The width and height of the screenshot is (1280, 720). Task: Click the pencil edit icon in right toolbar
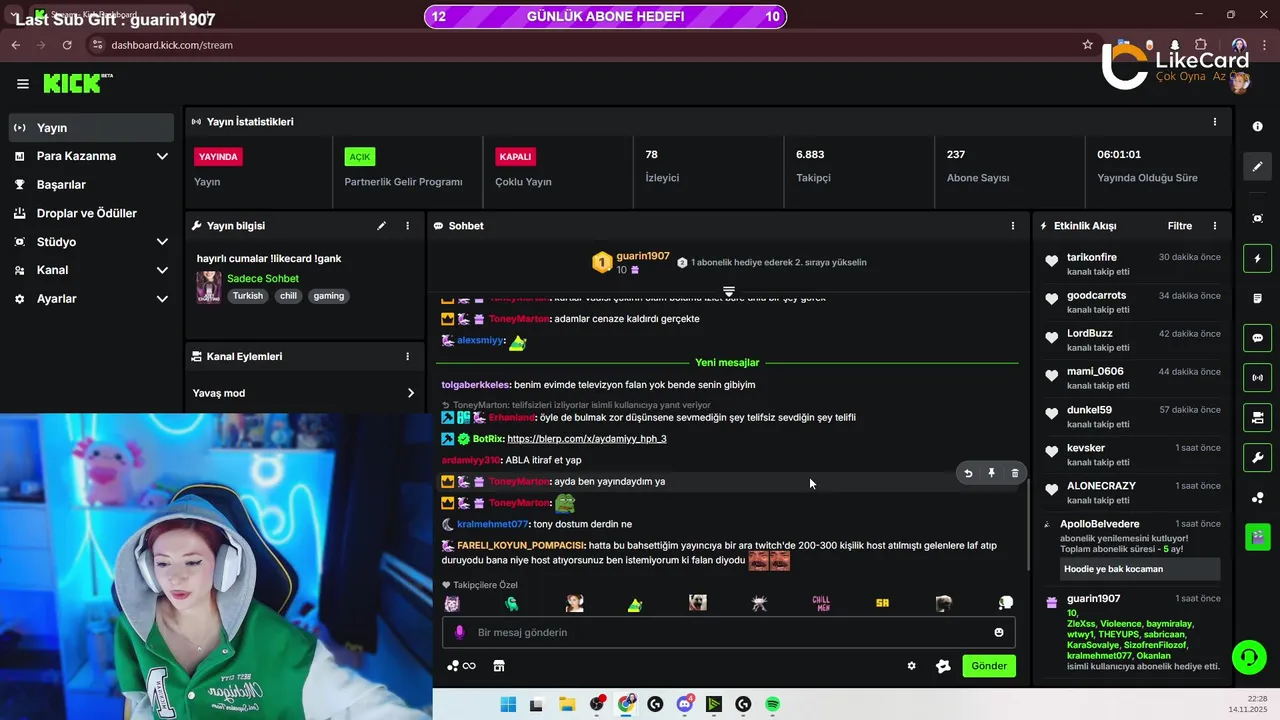(x=1257, y=166)
